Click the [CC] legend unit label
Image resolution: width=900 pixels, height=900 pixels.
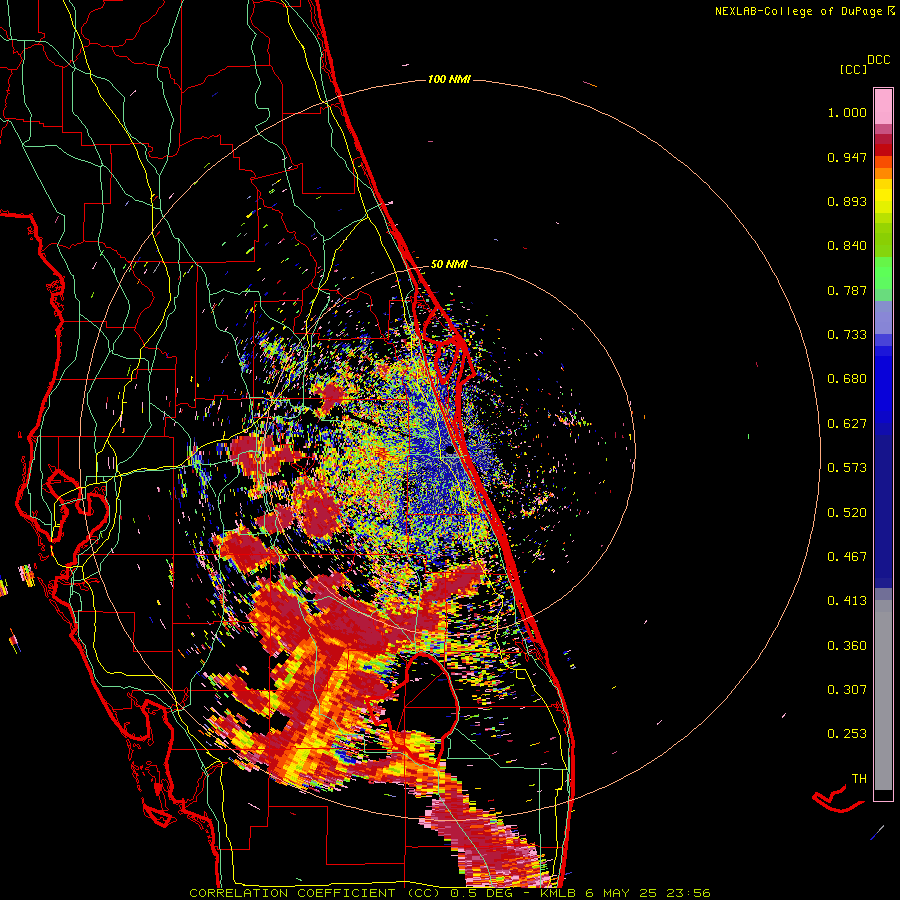coord(853,69)
